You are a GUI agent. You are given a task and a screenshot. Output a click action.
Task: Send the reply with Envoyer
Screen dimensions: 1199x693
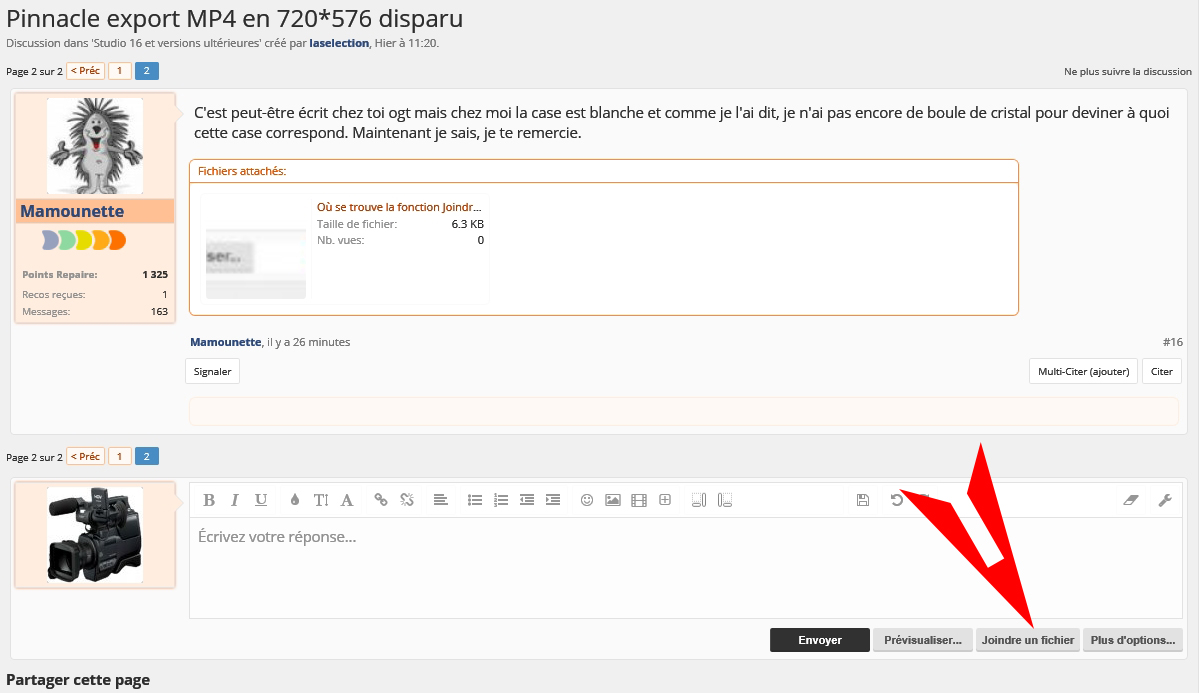point(820,640)
